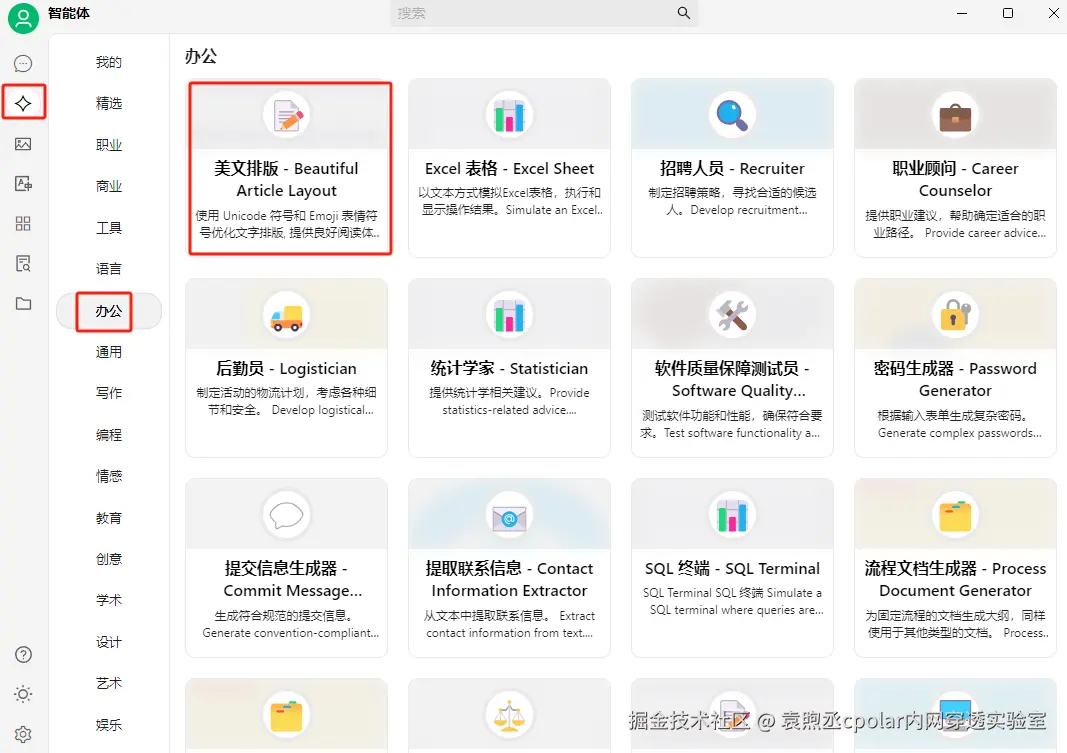Click the search magnifier icon

(x=684, y=13)
